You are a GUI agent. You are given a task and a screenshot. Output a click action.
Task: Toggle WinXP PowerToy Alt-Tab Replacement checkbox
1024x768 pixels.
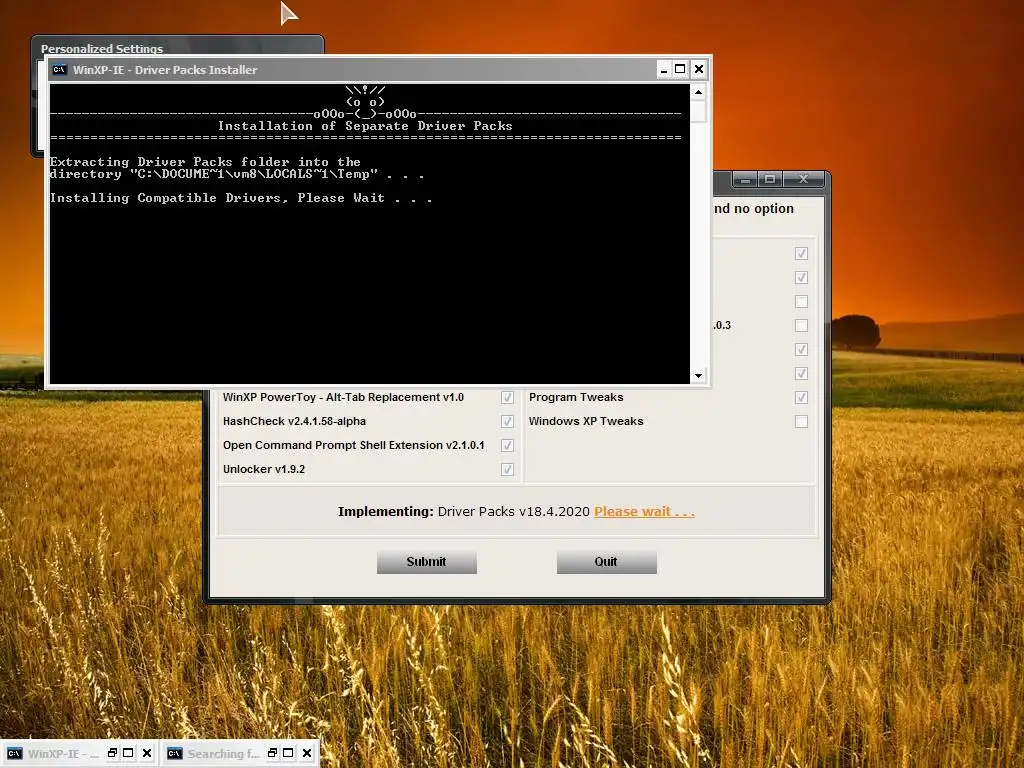click(x=507, y=397)
